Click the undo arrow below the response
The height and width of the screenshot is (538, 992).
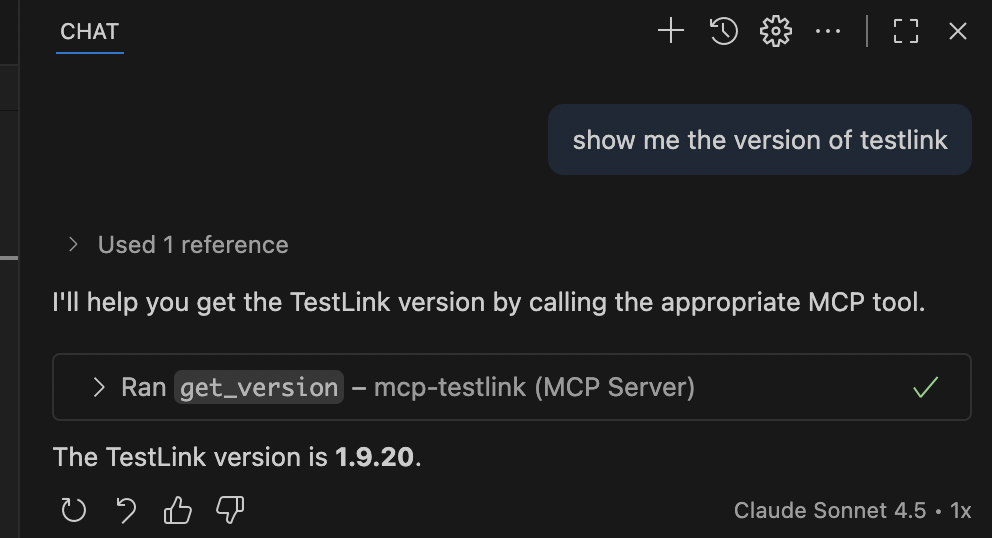tap(126, 511)
